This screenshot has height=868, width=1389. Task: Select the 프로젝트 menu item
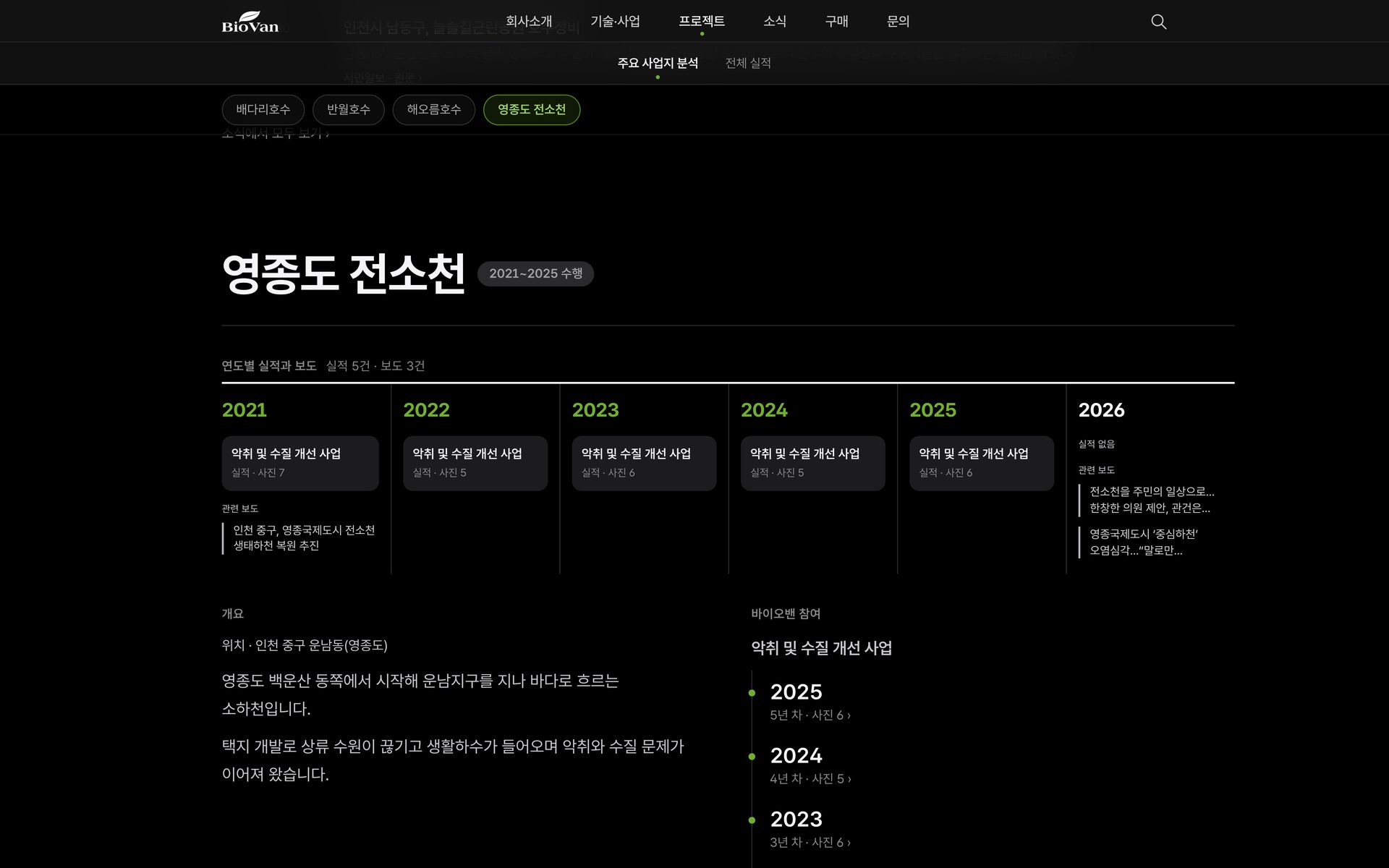(701, 22)
